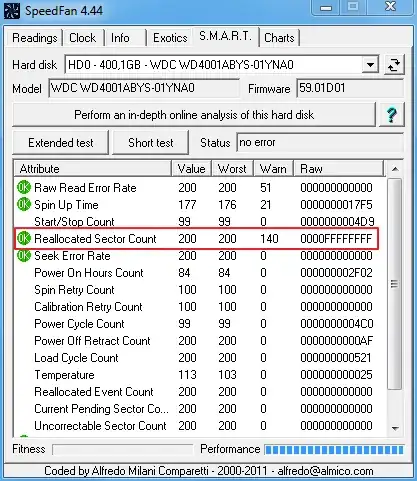
Task: Start the Short test
Action: (x=151, y=143)
